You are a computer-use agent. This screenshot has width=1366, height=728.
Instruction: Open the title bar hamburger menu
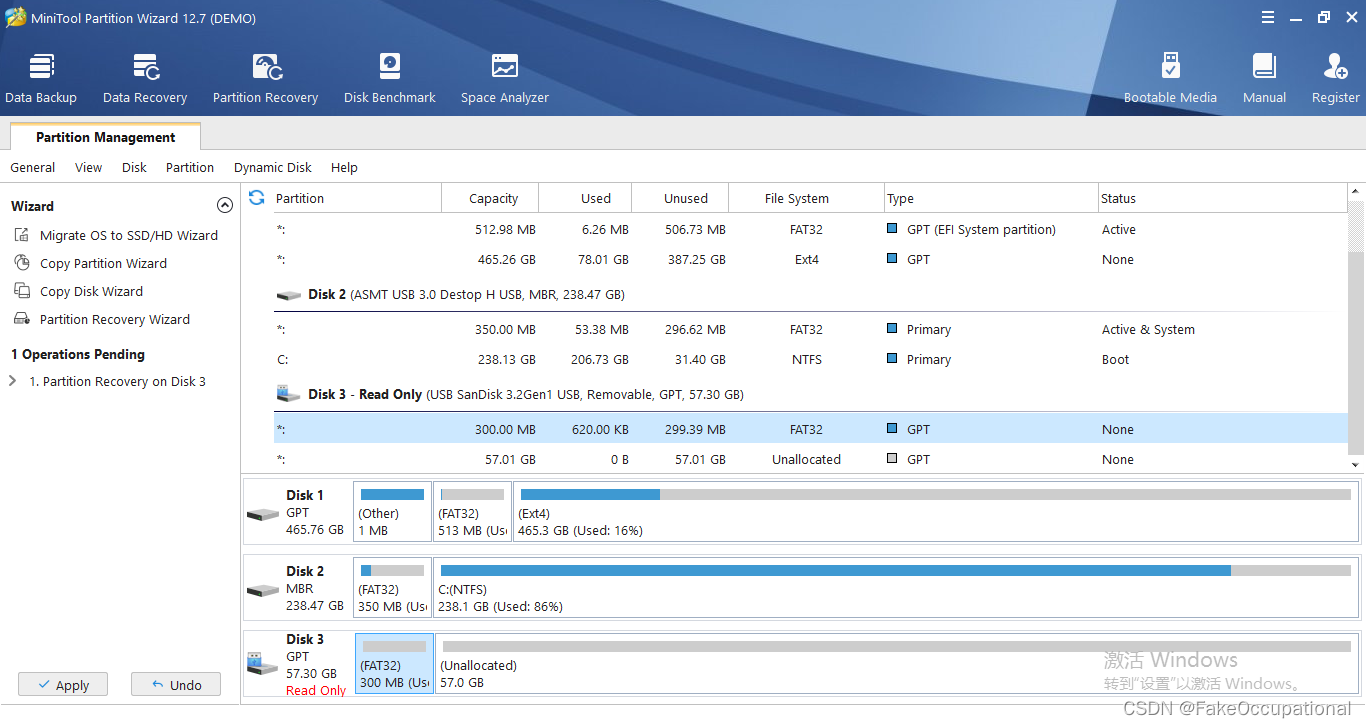pyautogui.click(x=1268, y=17)
